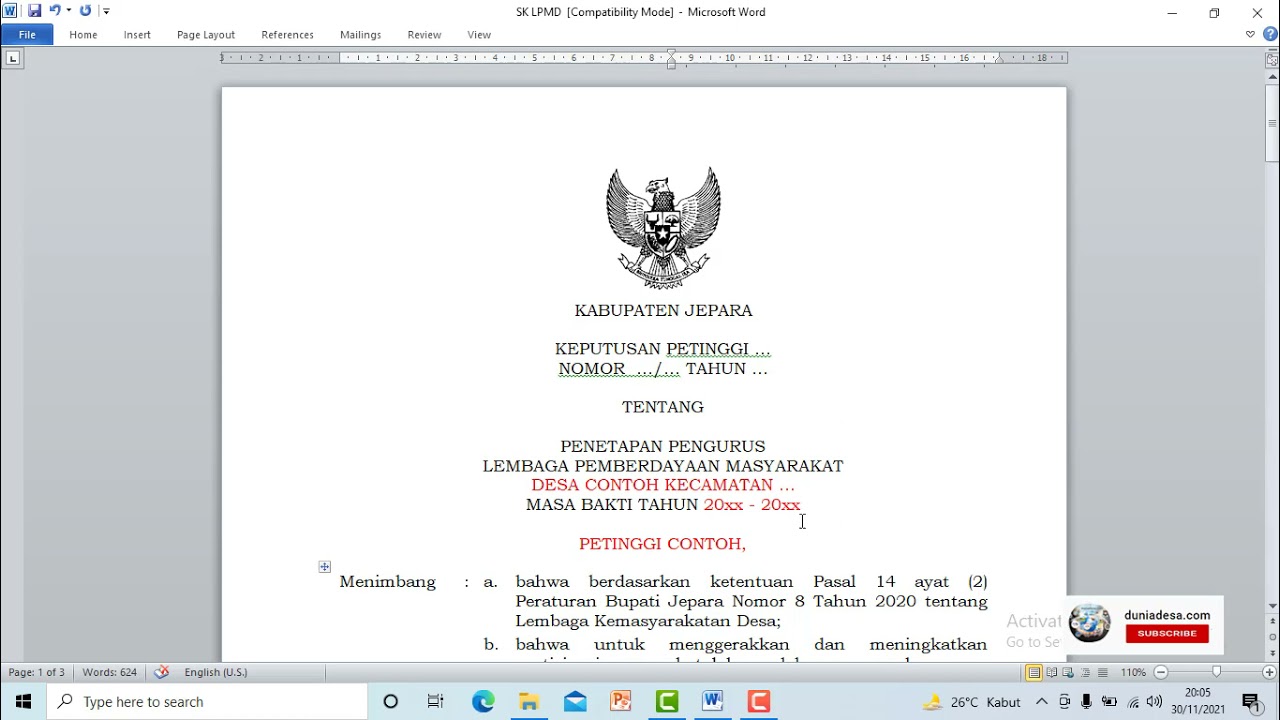1280x720 pixels.
Task: Open Mail app from taskbar
Action: (575, 702)
